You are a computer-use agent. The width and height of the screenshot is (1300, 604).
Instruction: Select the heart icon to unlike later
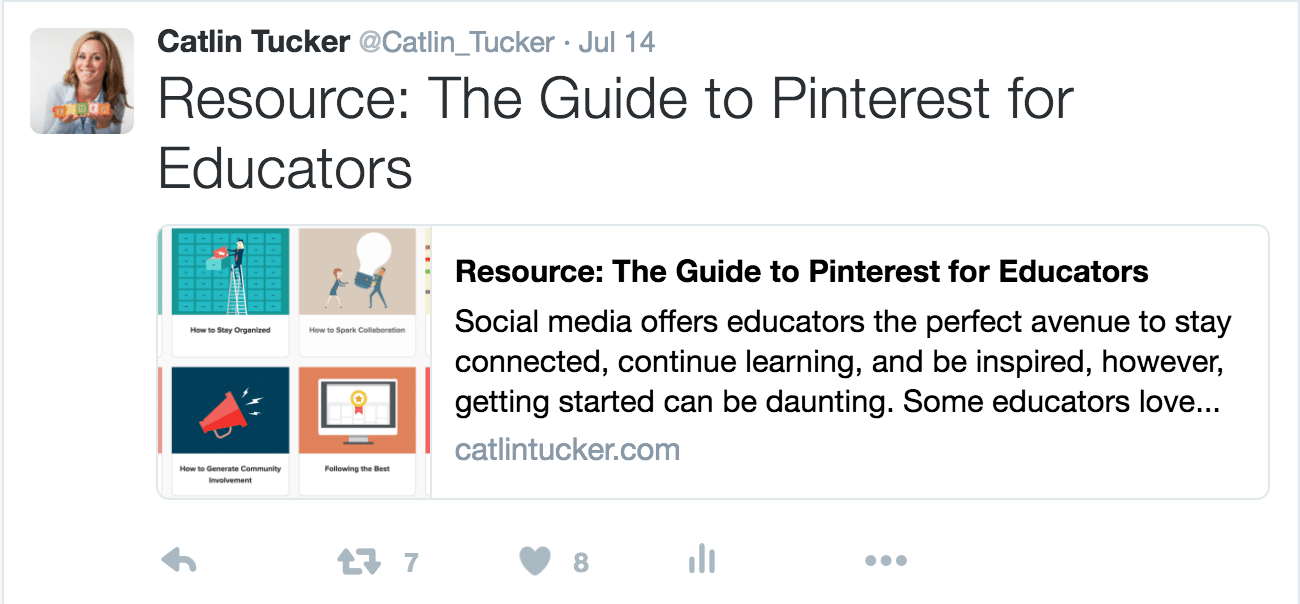(x=536, y=561)
